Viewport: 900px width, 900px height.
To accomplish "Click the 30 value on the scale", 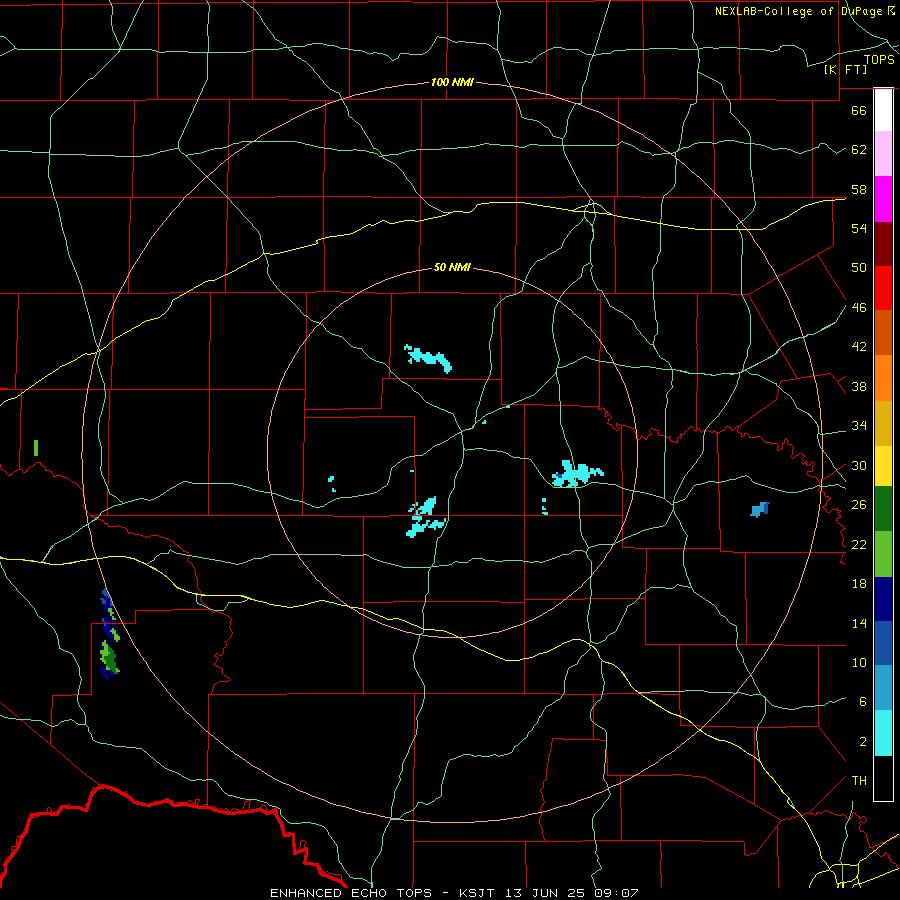I will (x=859, y=465).
